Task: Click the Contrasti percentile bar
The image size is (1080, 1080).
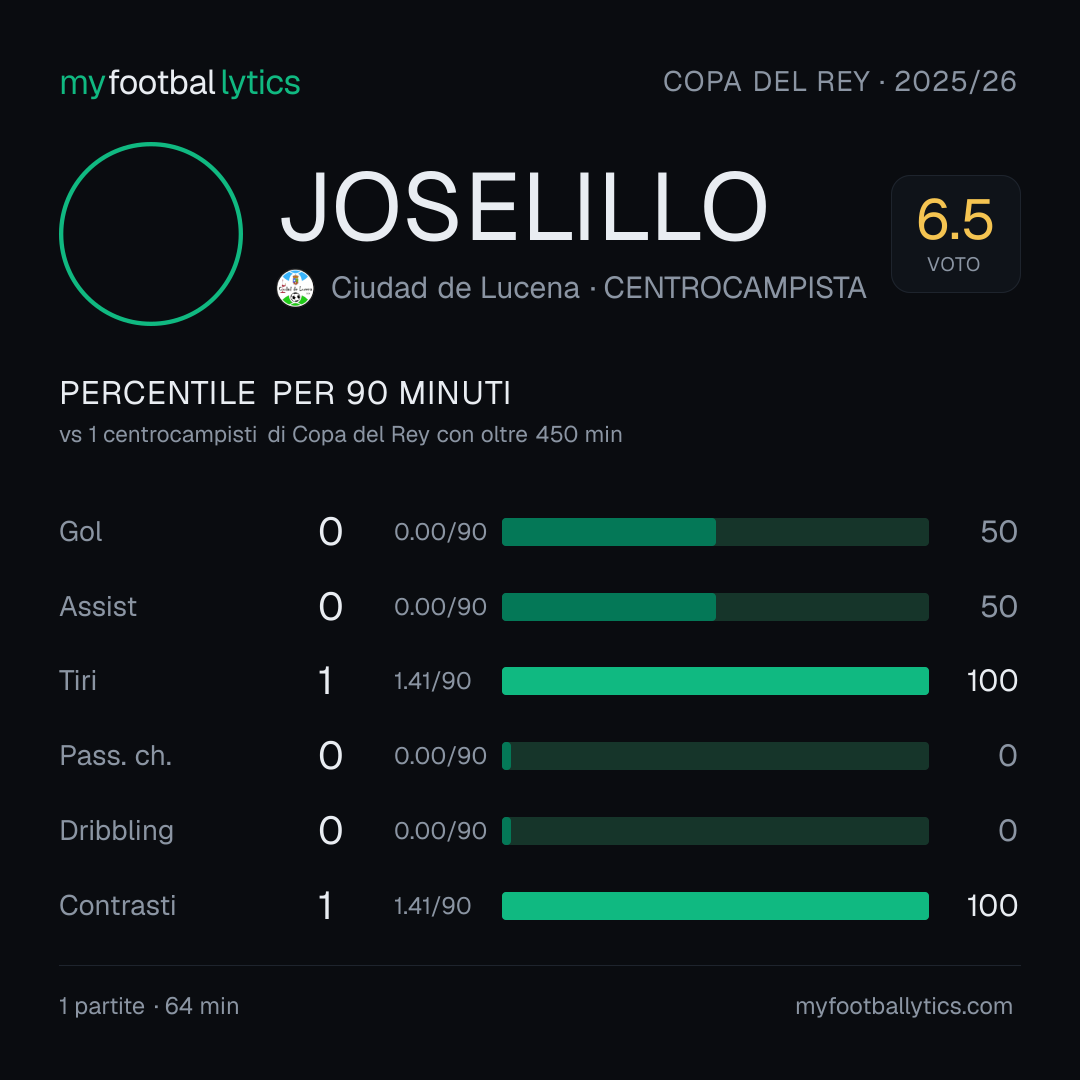Action: (x=715, y=906)
